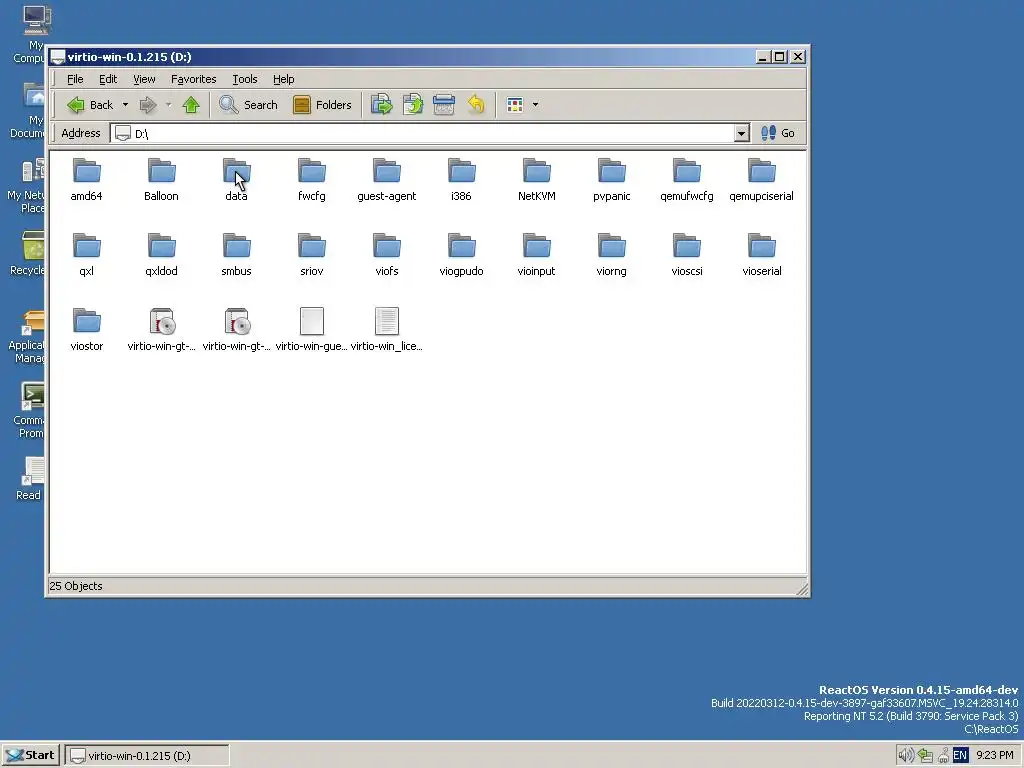The image size is (1024, 768).
Task: Click the virtio-win-0.1.215 (D:) taskbar button
Action: tap(148, 756)
